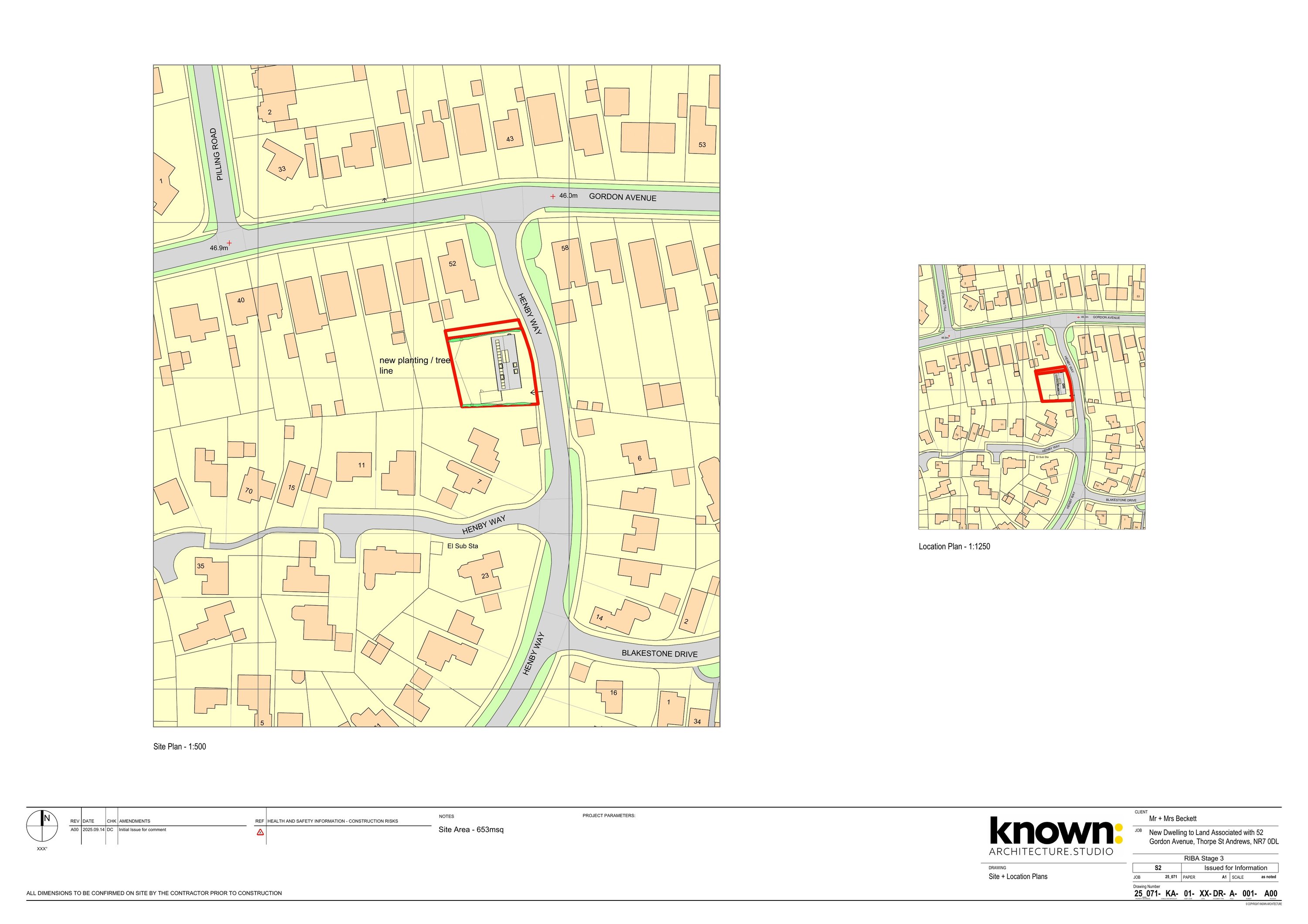Click the yellow dots in Known logo
The height and width of the screenshot is (924, 1308).
1119,833
